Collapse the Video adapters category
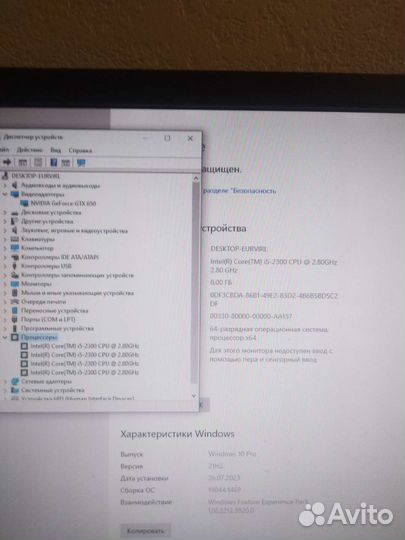The width and height of the screenshot is (405, 540). point(5,194)
